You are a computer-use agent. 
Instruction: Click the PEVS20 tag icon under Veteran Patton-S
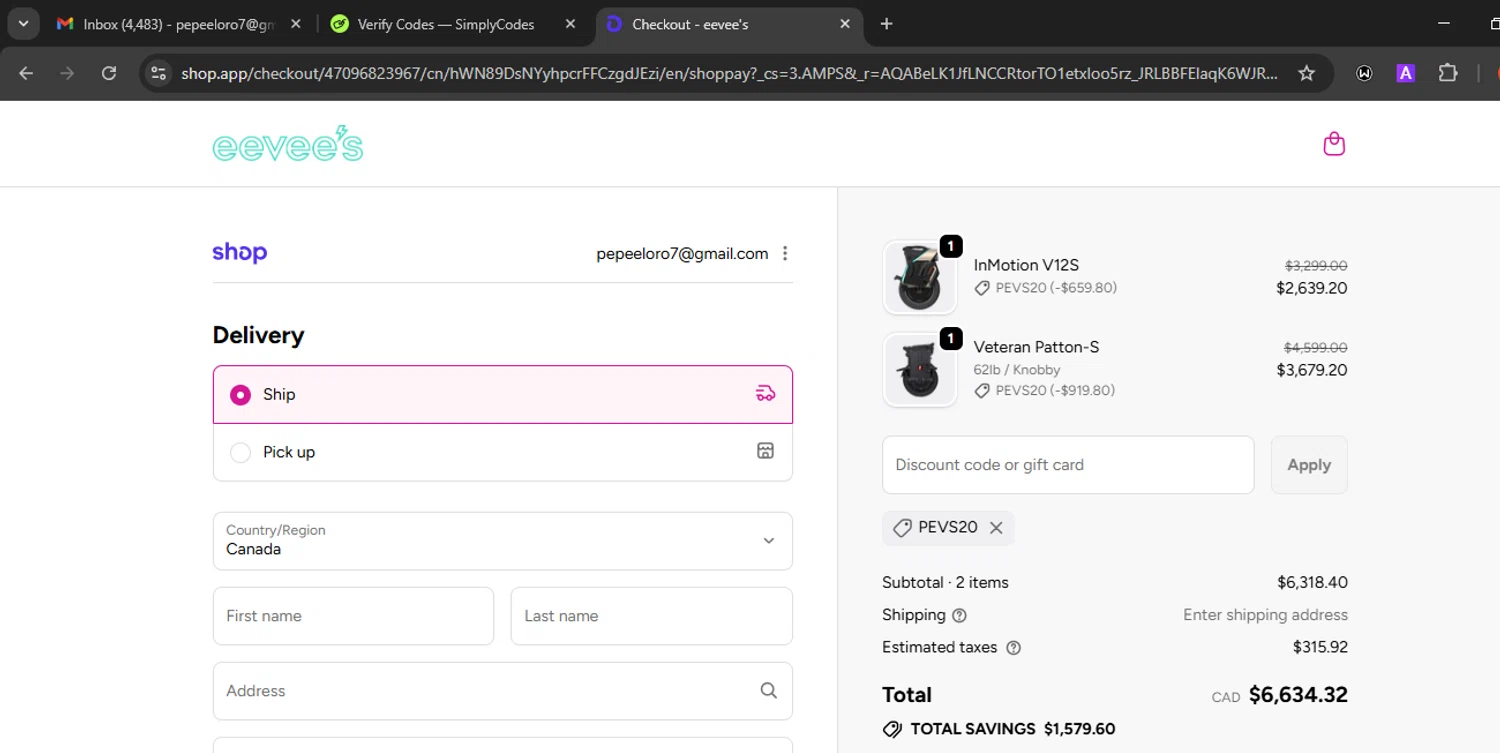[982, 391]
